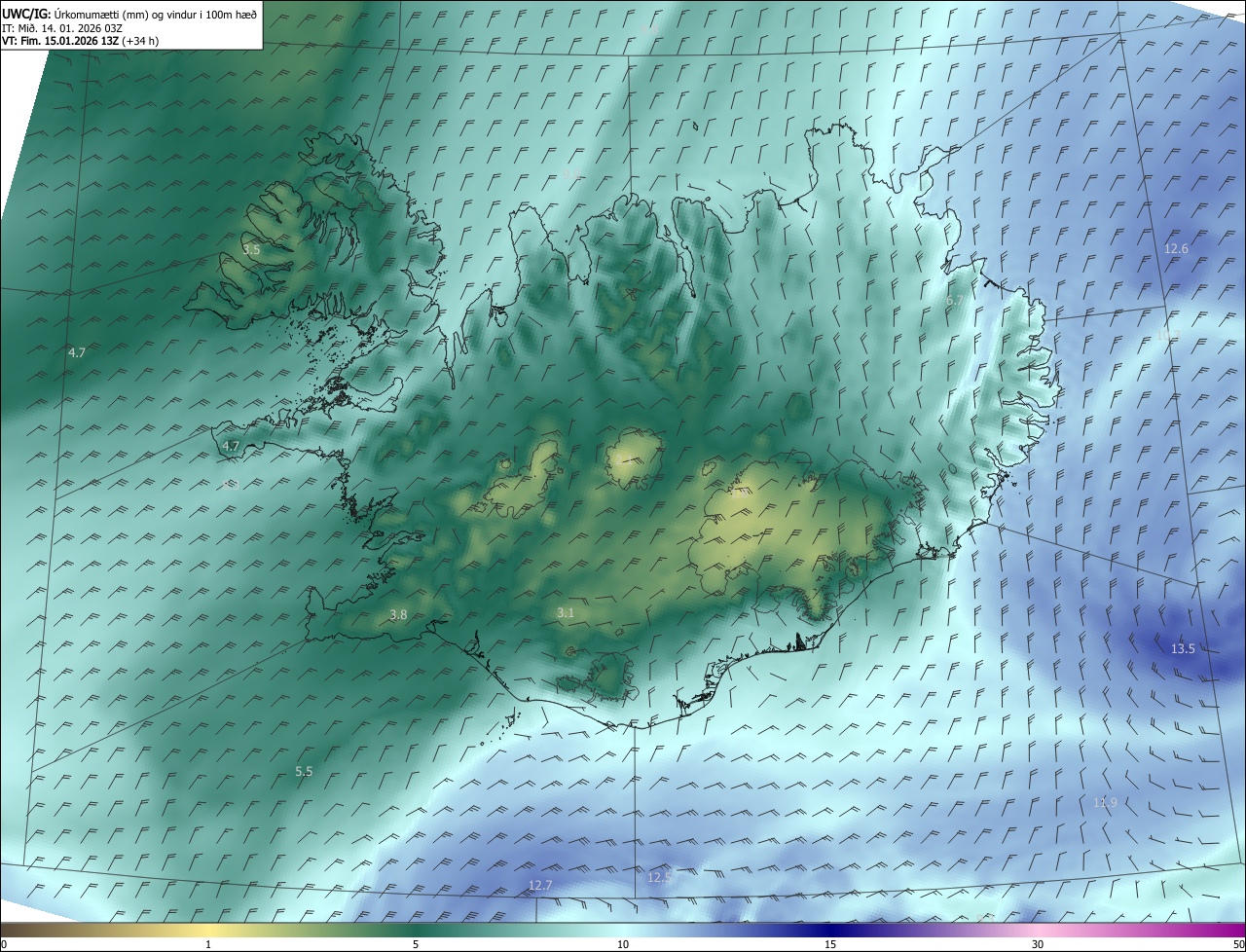Click the 5.5 value over the sea
The image size is (1246, 952).
point(304,772)
